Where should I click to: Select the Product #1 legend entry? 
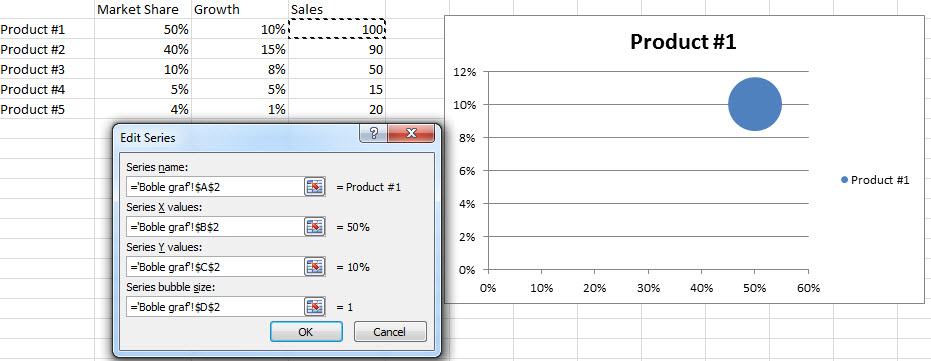875,180
